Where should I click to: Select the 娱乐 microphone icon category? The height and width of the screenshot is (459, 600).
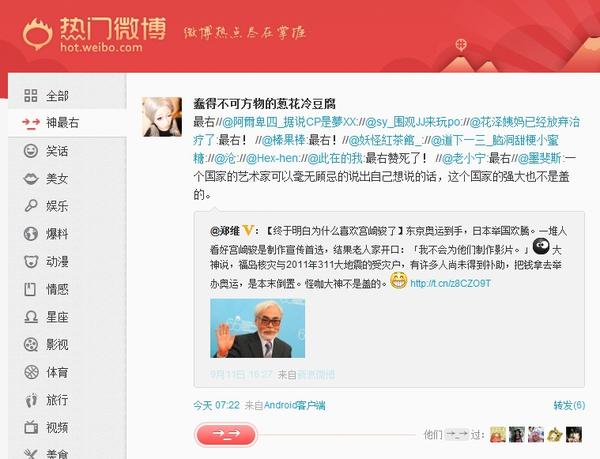31,206
